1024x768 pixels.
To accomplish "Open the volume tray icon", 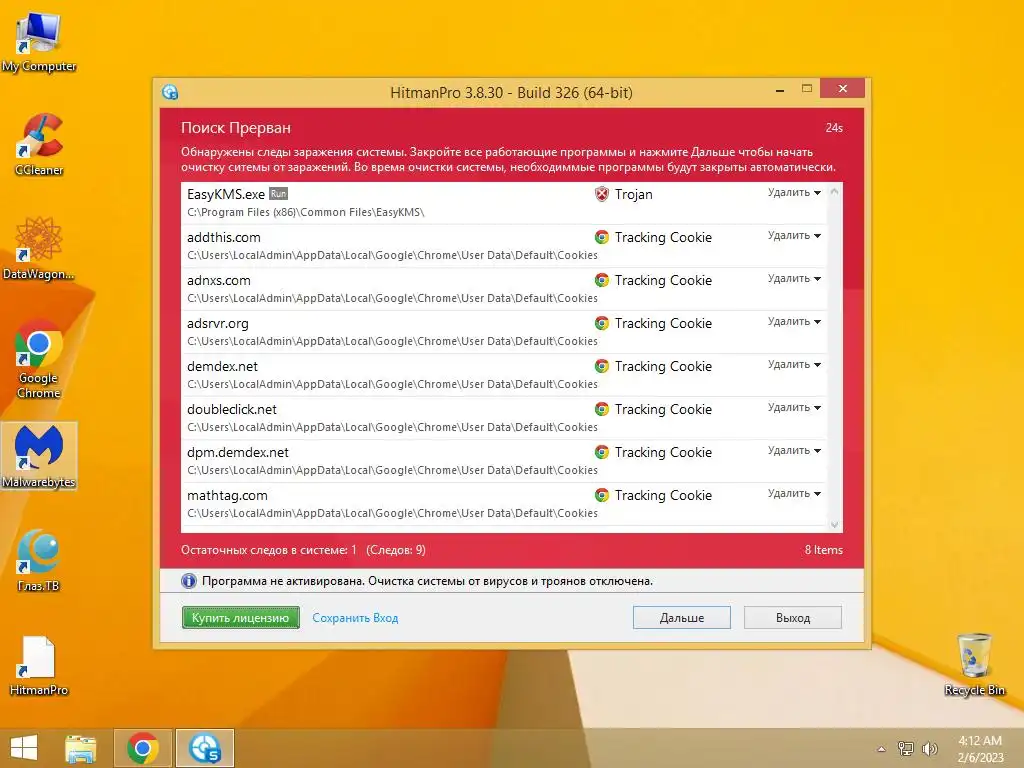I will [929, 748].
